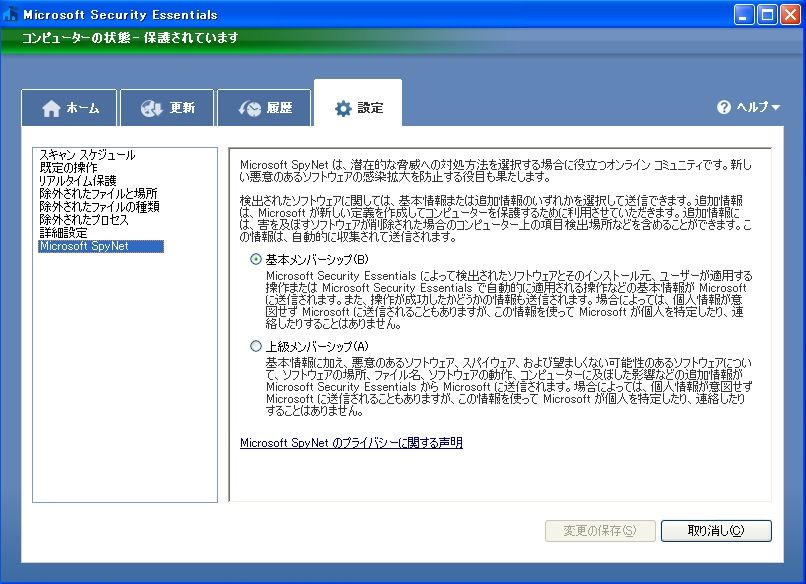The height and width of the screenshot is (584, 806).
Task: Select Microsoft SpyNet list entry
Action: click(101, 246)
